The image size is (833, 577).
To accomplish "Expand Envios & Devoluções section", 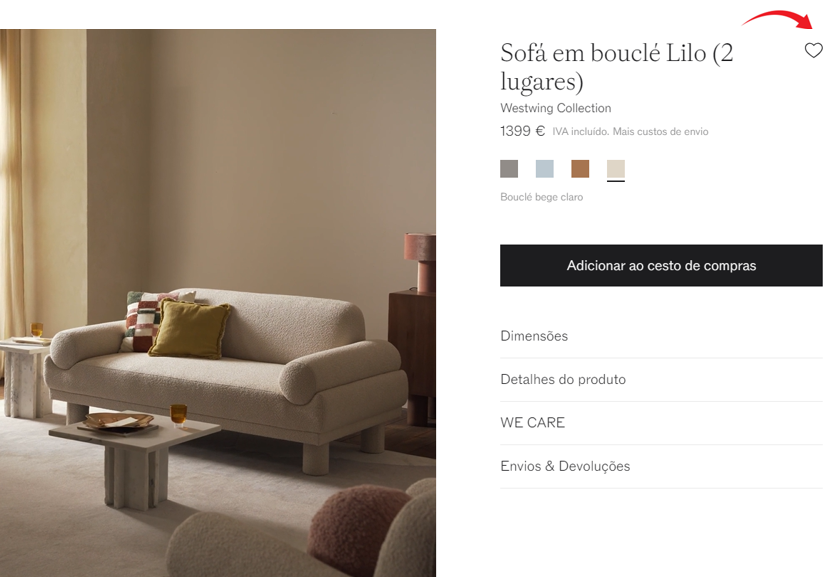I will click(661, 466).
